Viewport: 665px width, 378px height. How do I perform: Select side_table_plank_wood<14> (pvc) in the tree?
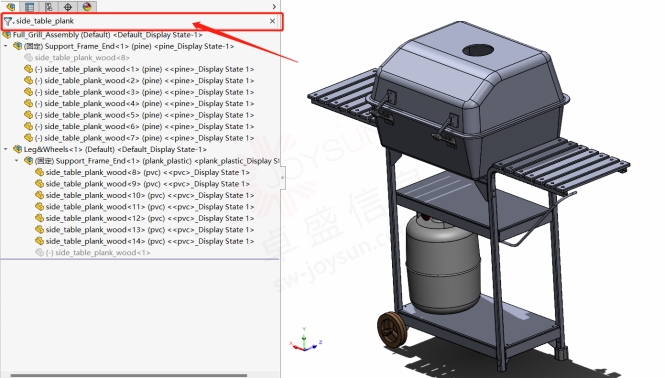coord(150,241)
